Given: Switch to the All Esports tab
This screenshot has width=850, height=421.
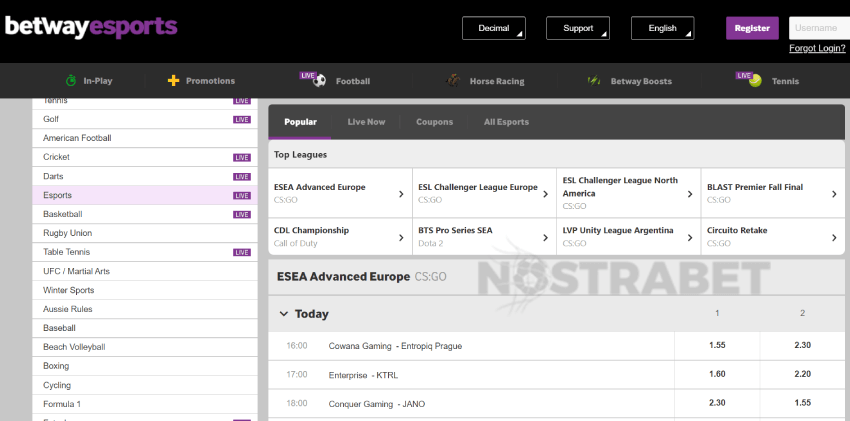Looking at the screenshot, I should (x=506, y=122).
